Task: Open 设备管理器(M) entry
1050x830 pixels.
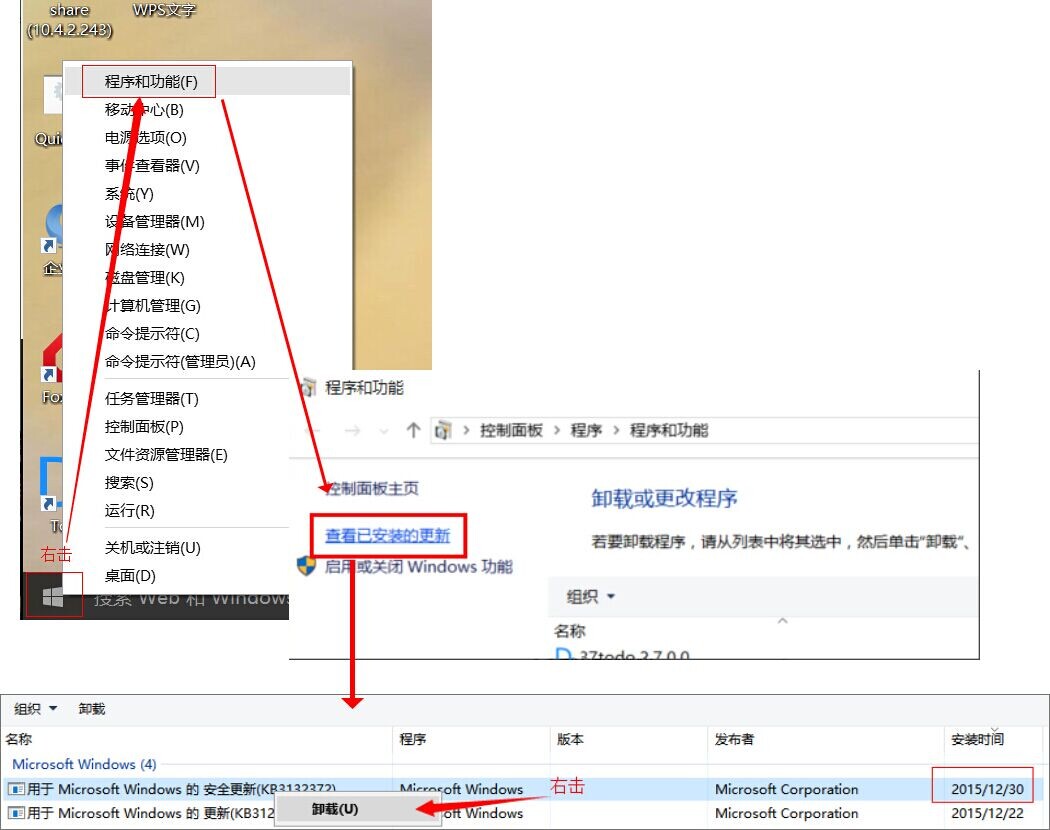Action: (155, 222)
